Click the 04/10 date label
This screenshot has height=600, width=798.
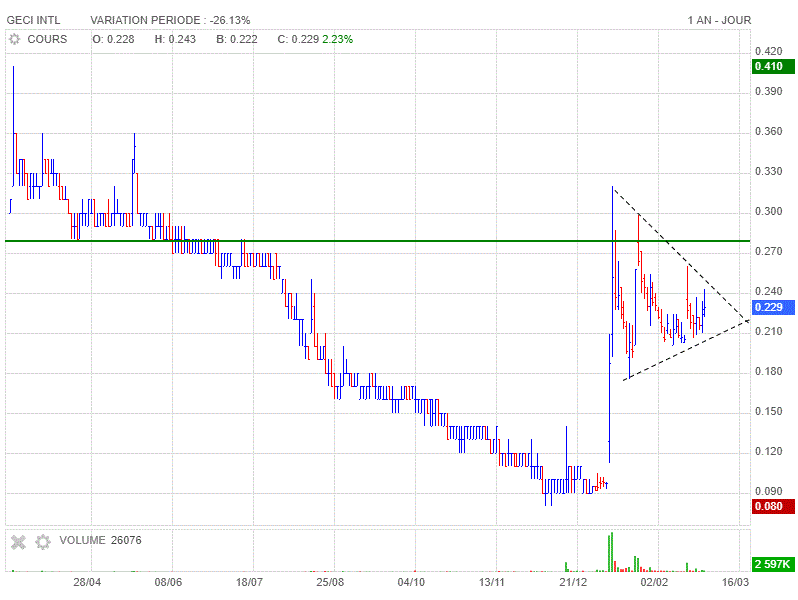pos(411,582)
